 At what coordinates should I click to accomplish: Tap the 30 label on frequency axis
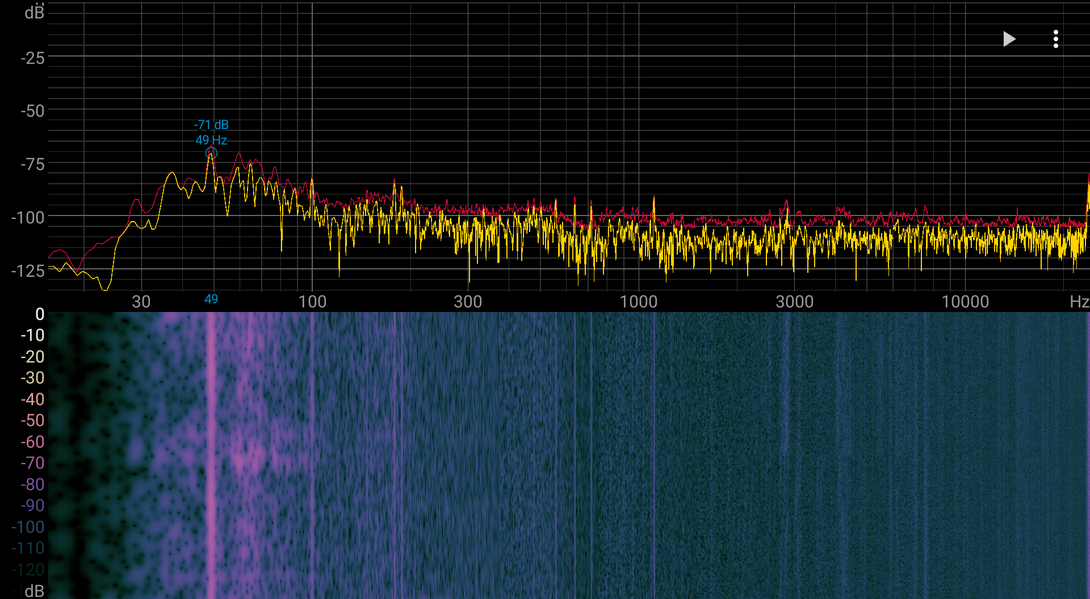tap(141, 302)
